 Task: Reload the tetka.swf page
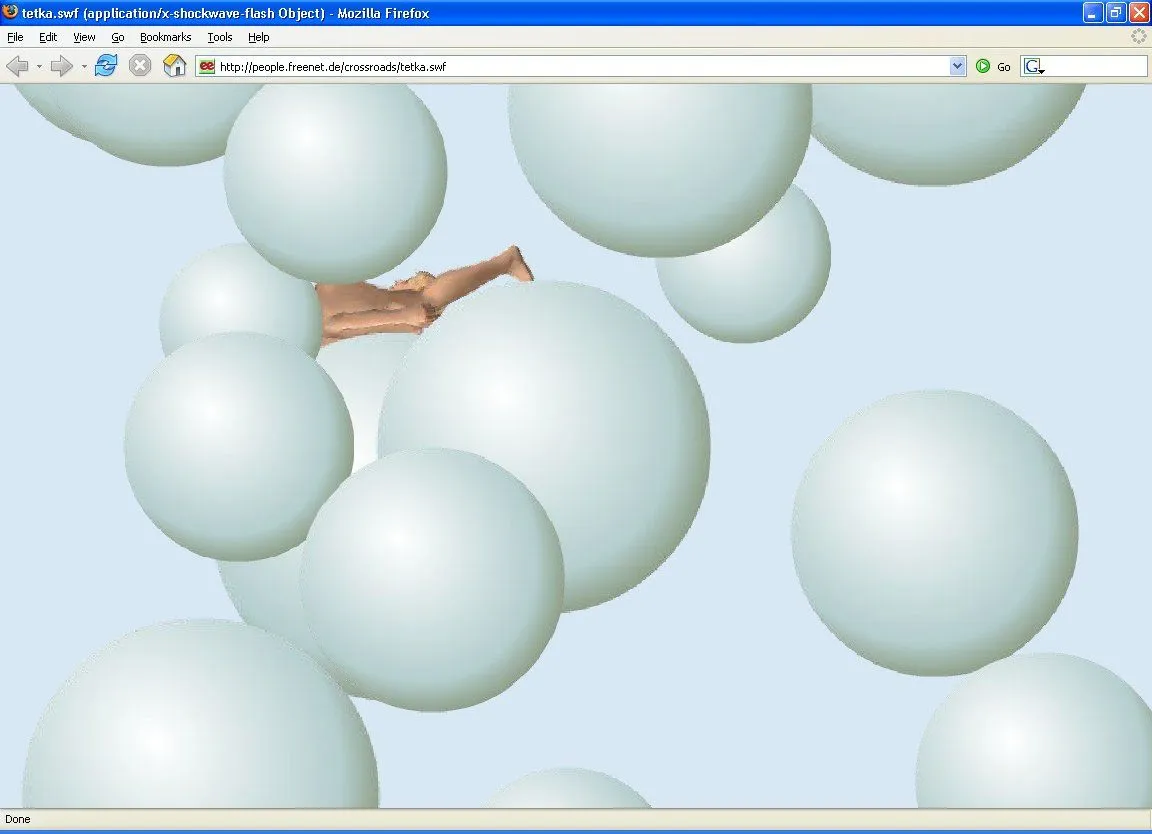click(x=104, y=66)
